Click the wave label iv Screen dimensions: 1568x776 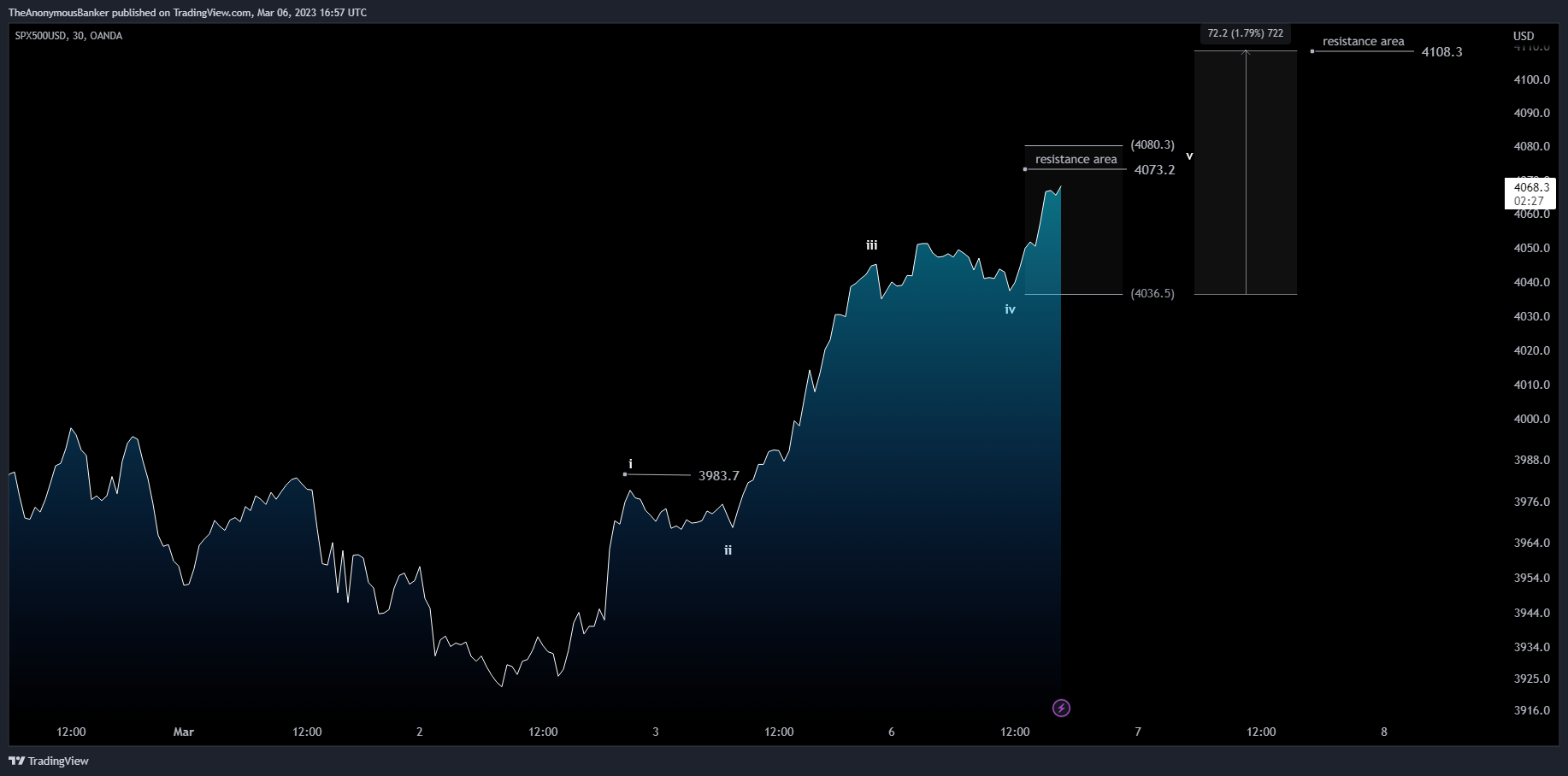1010,309
